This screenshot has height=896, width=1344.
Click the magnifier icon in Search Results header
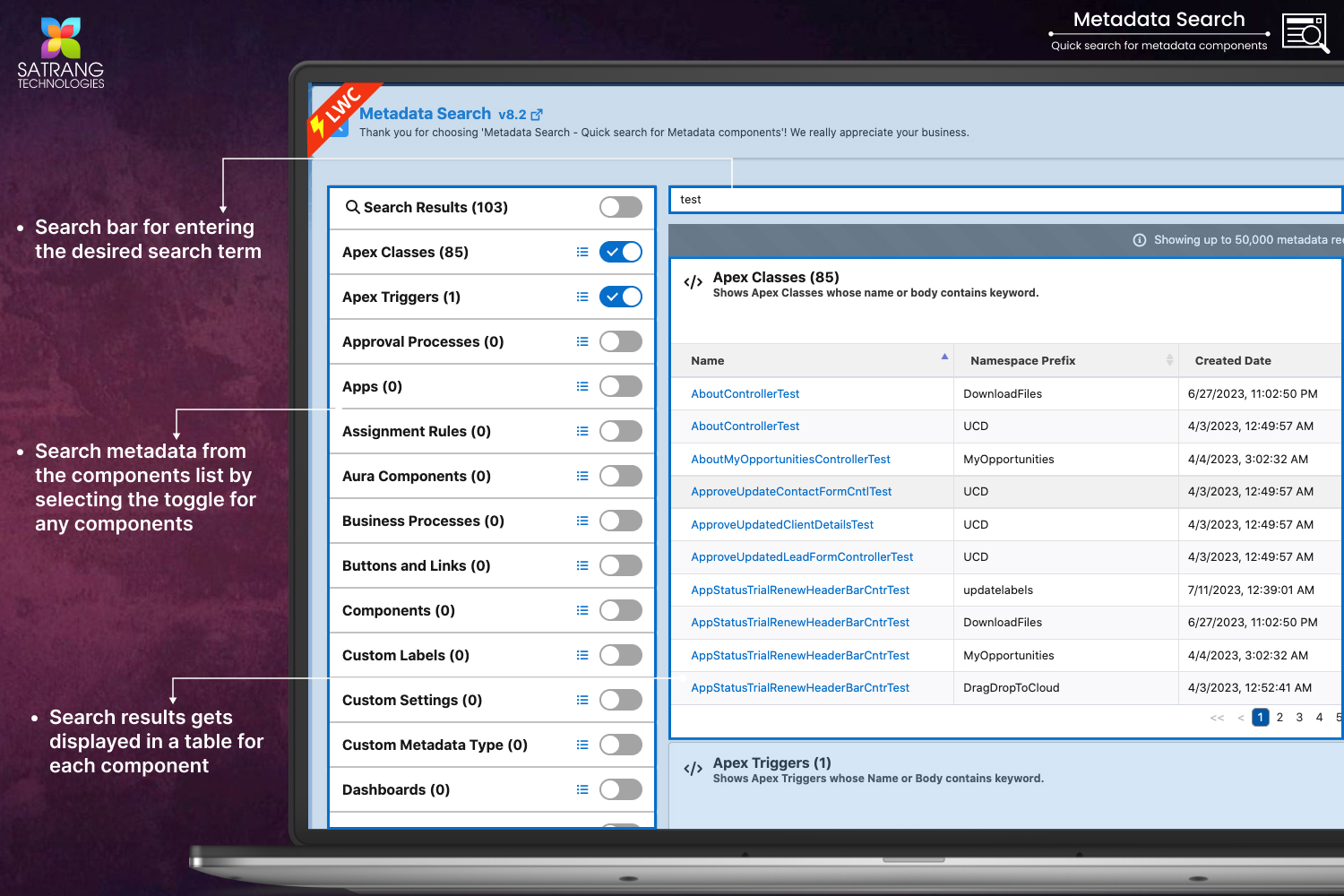(353, 207)
